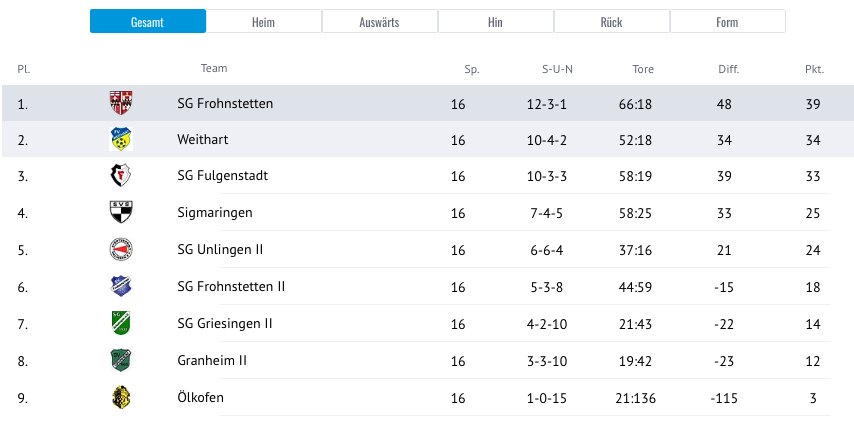Click the Weithart team logo
This screenshot has height=445, width=854.
(x=121, y=140)
